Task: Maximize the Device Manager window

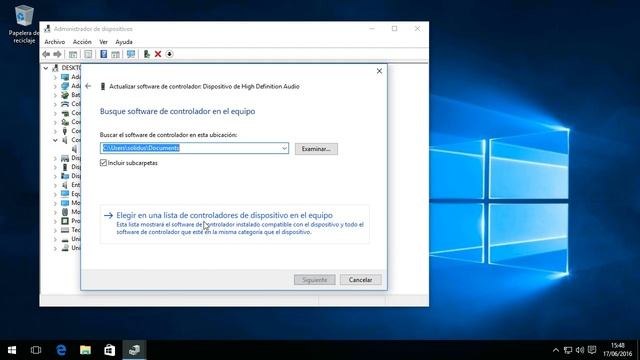Action: click(x=394, y=29)
